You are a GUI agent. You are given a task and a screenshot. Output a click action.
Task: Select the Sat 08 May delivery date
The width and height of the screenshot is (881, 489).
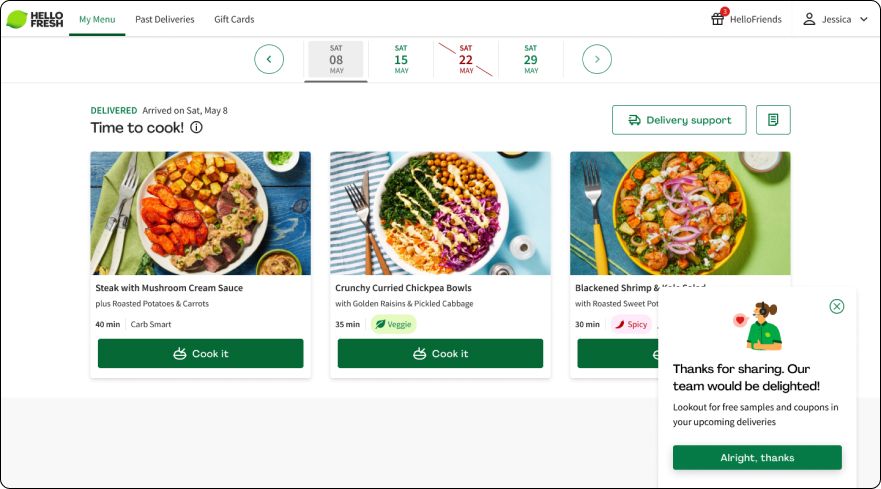pyautogui.click(x=336, y=59)
